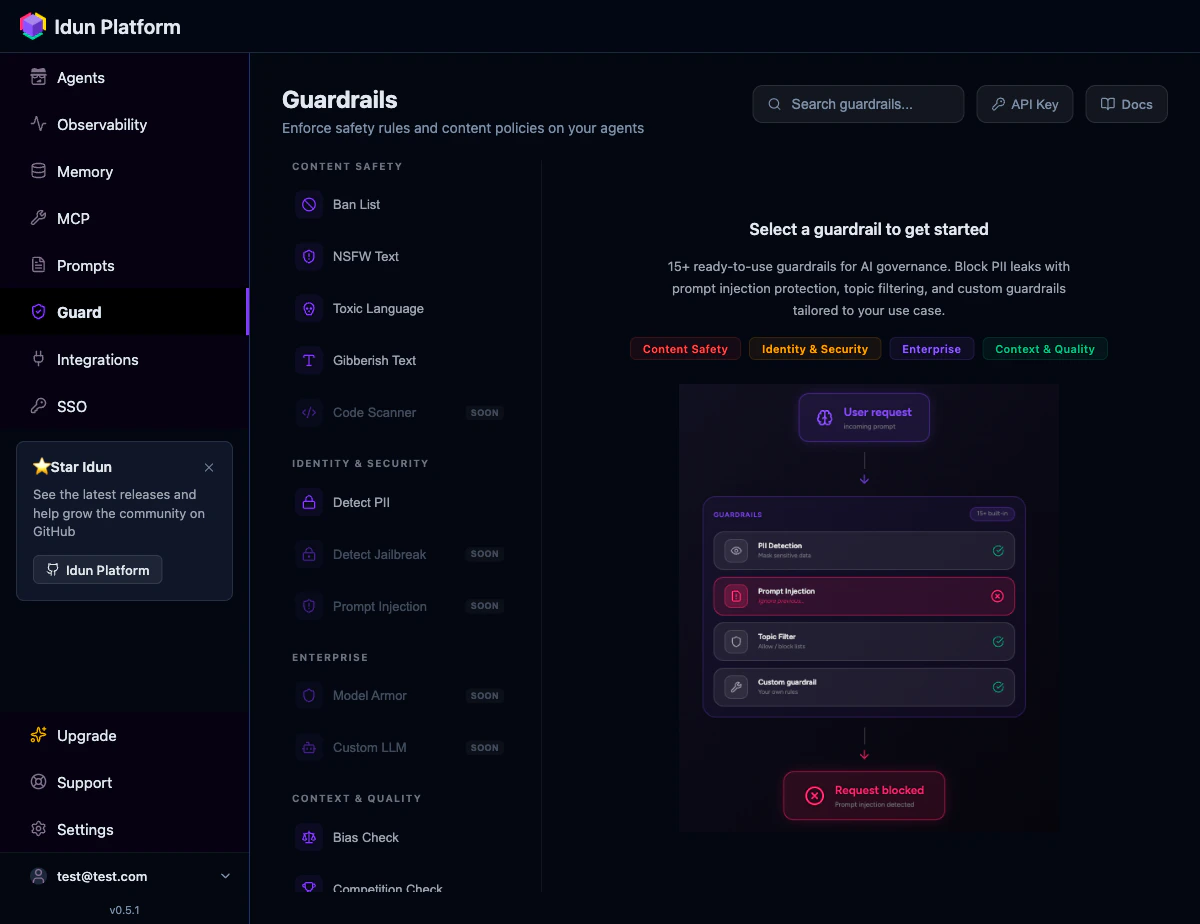Choose the Detect PII guardrail
The height and width of the screenshot is (924, 1200).
pos(399,502)
